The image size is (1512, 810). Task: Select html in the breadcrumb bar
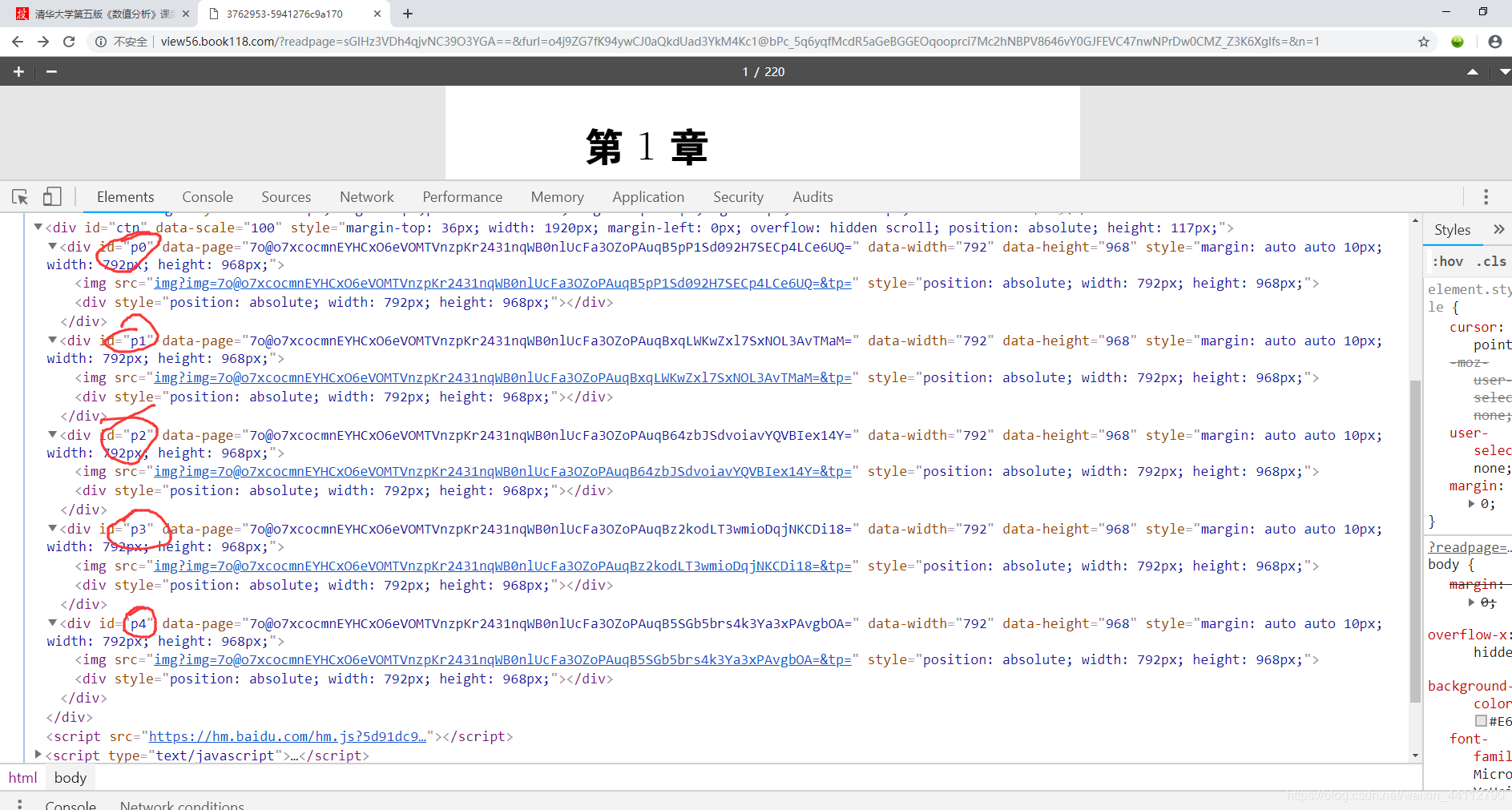click(x=22, y=778)
